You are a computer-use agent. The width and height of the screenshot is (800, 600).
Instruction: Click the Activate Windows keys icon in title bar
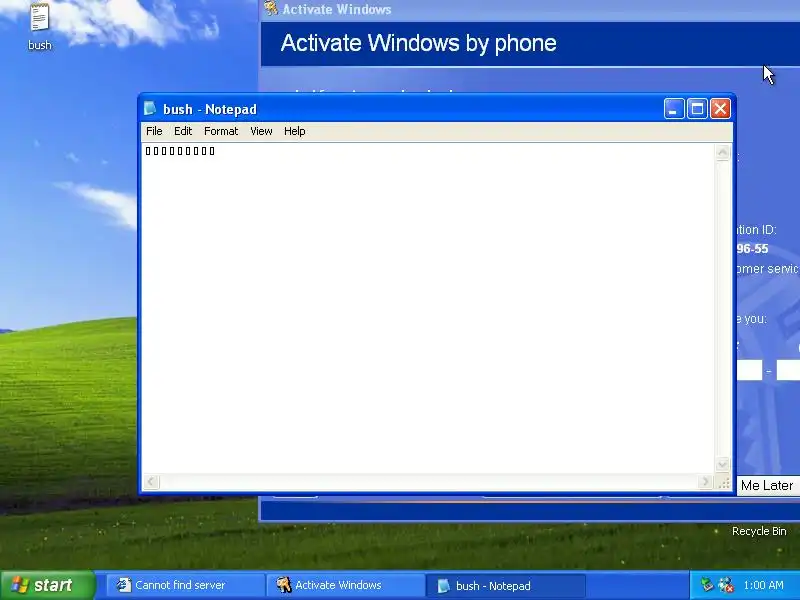coord(271,8)
